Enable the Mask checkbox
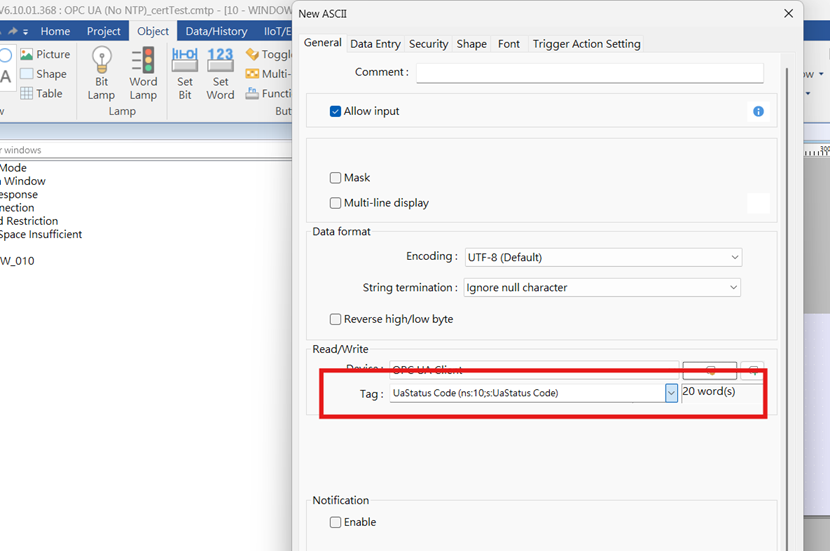This screenshot has width=830, height=551. (335, 178)
